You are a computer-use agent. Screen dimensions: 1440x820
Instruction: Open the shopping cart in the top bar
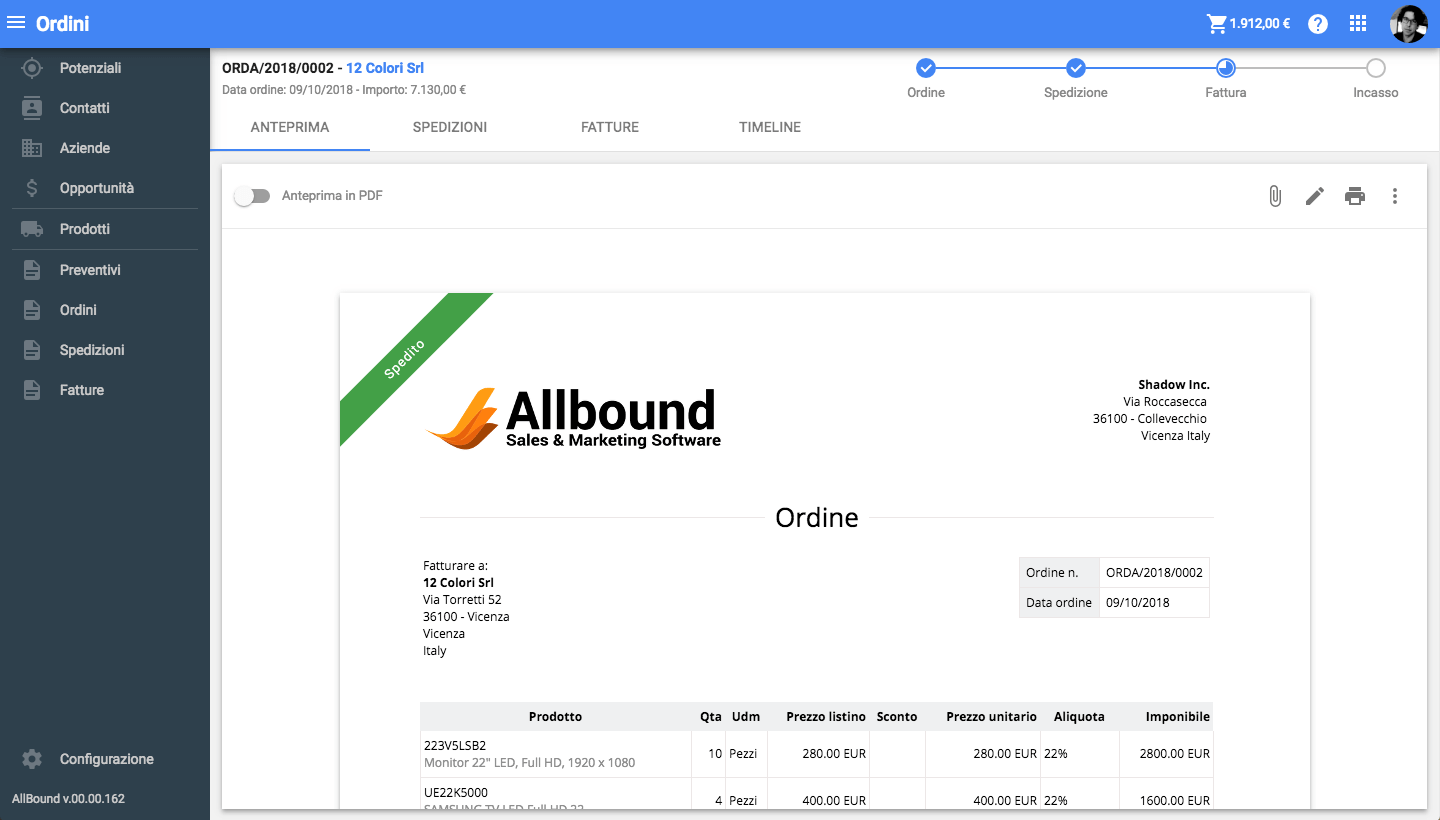(x=1218, y=22)
